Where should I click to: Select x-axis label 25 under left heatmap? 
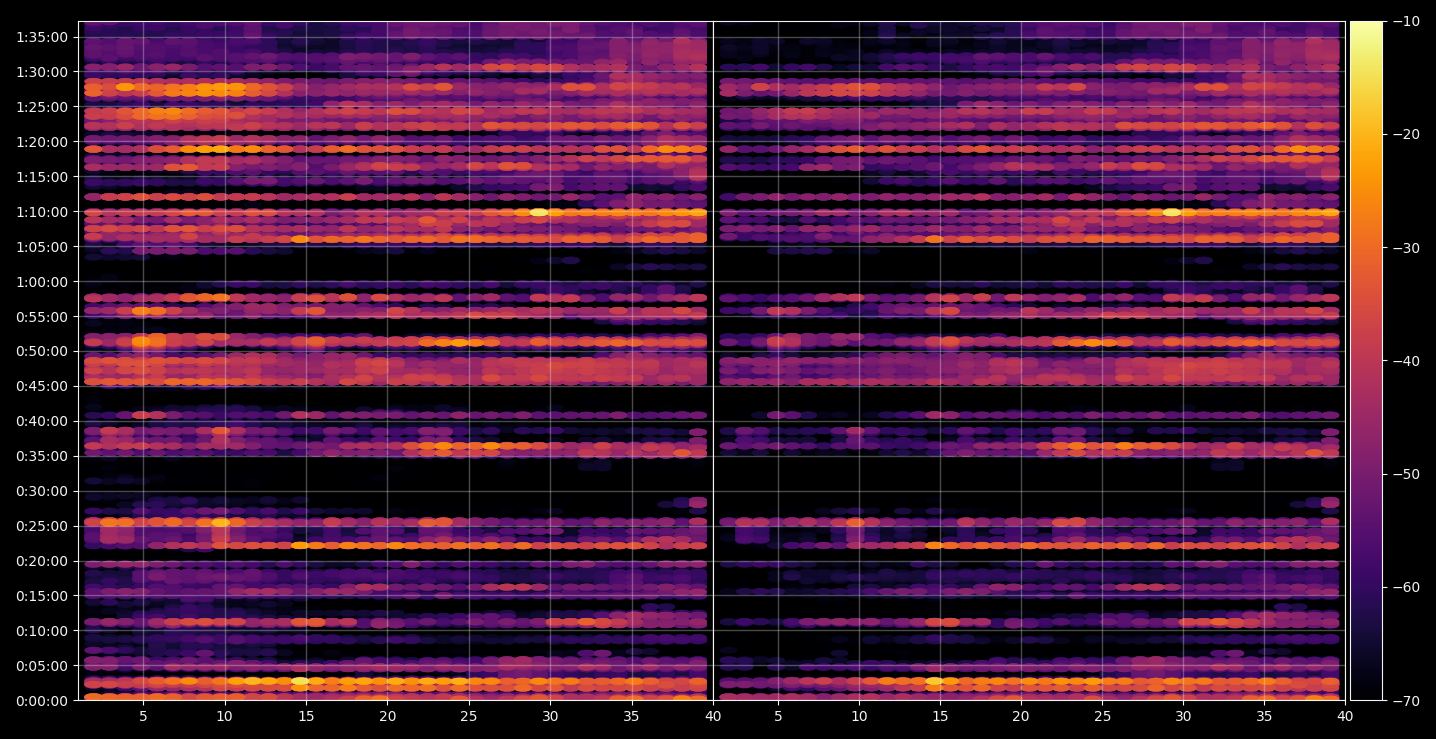point(469,717)
